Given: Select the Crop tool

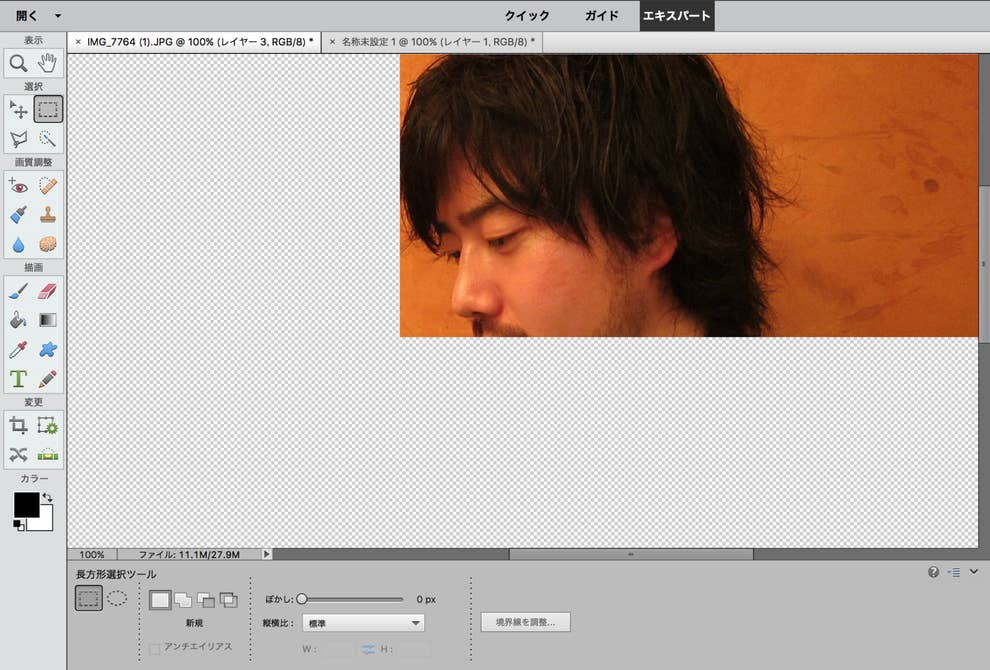Looking at the screenshot, I should 18,425.
